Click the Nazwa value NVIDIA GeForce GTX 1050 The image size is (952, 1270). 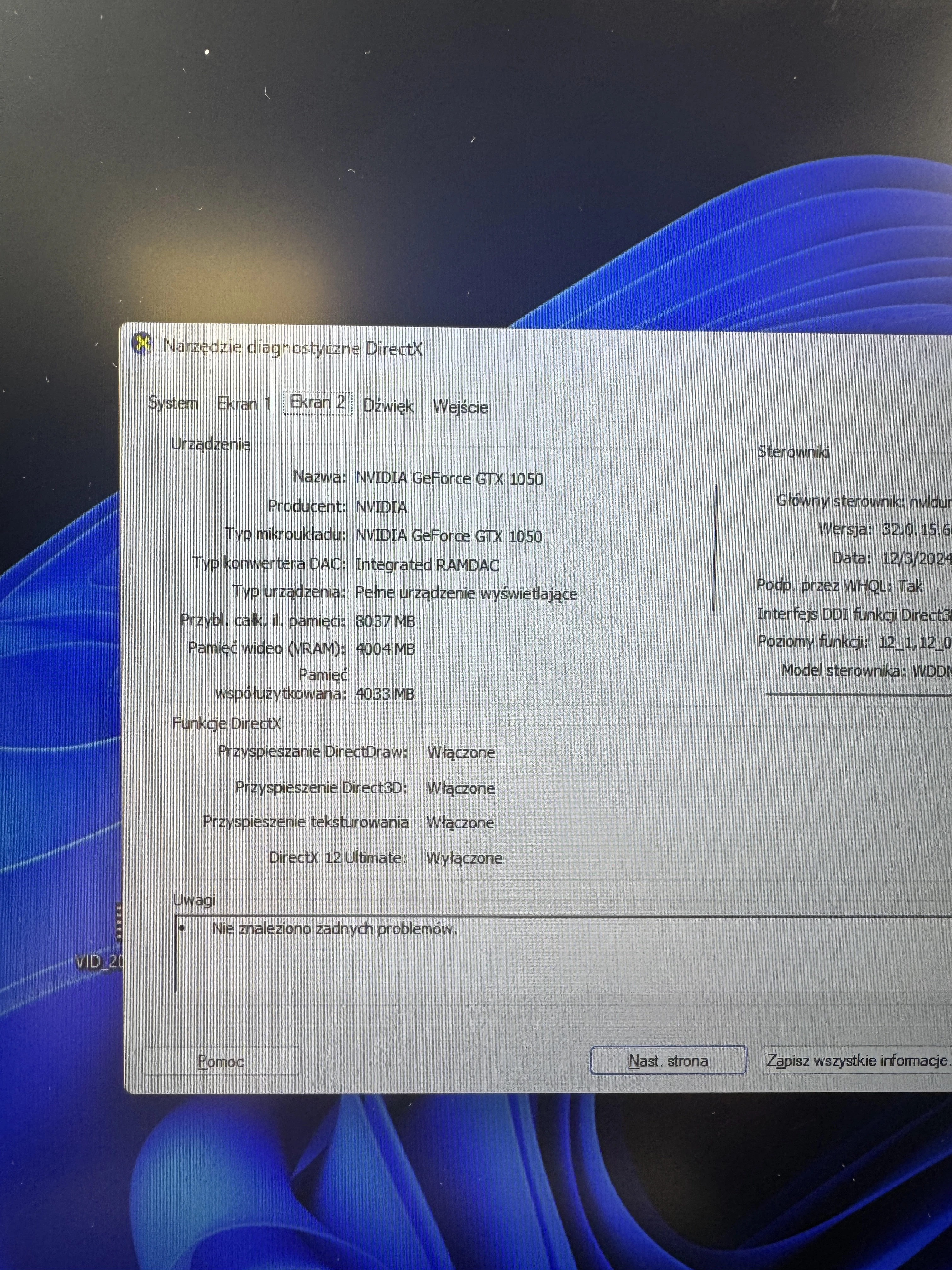[x=449, y=478]
